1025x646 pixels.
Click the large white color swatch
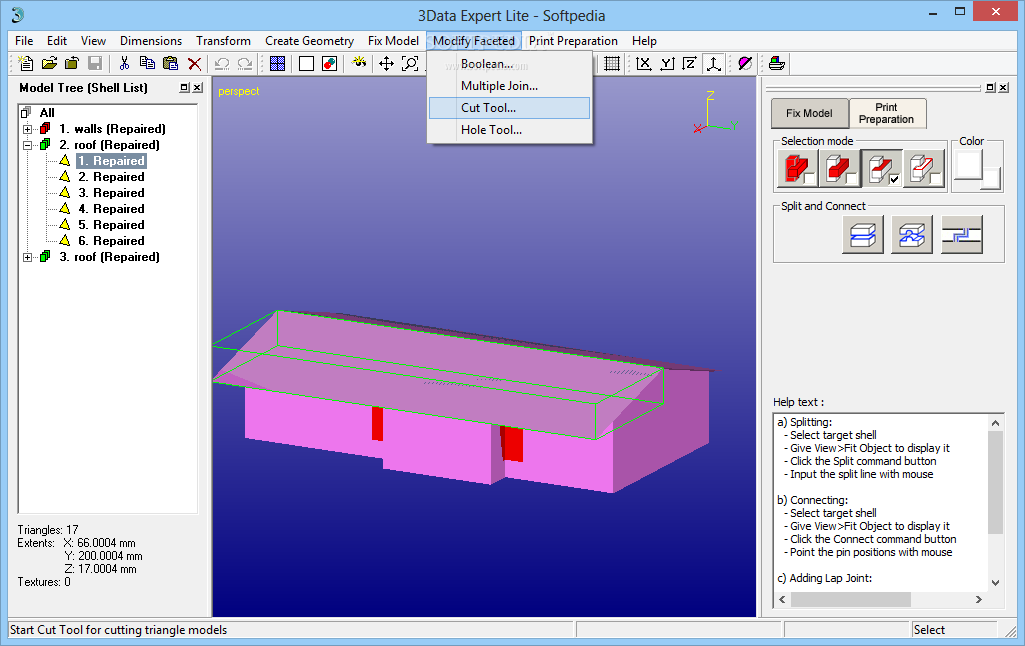point(969,165)
